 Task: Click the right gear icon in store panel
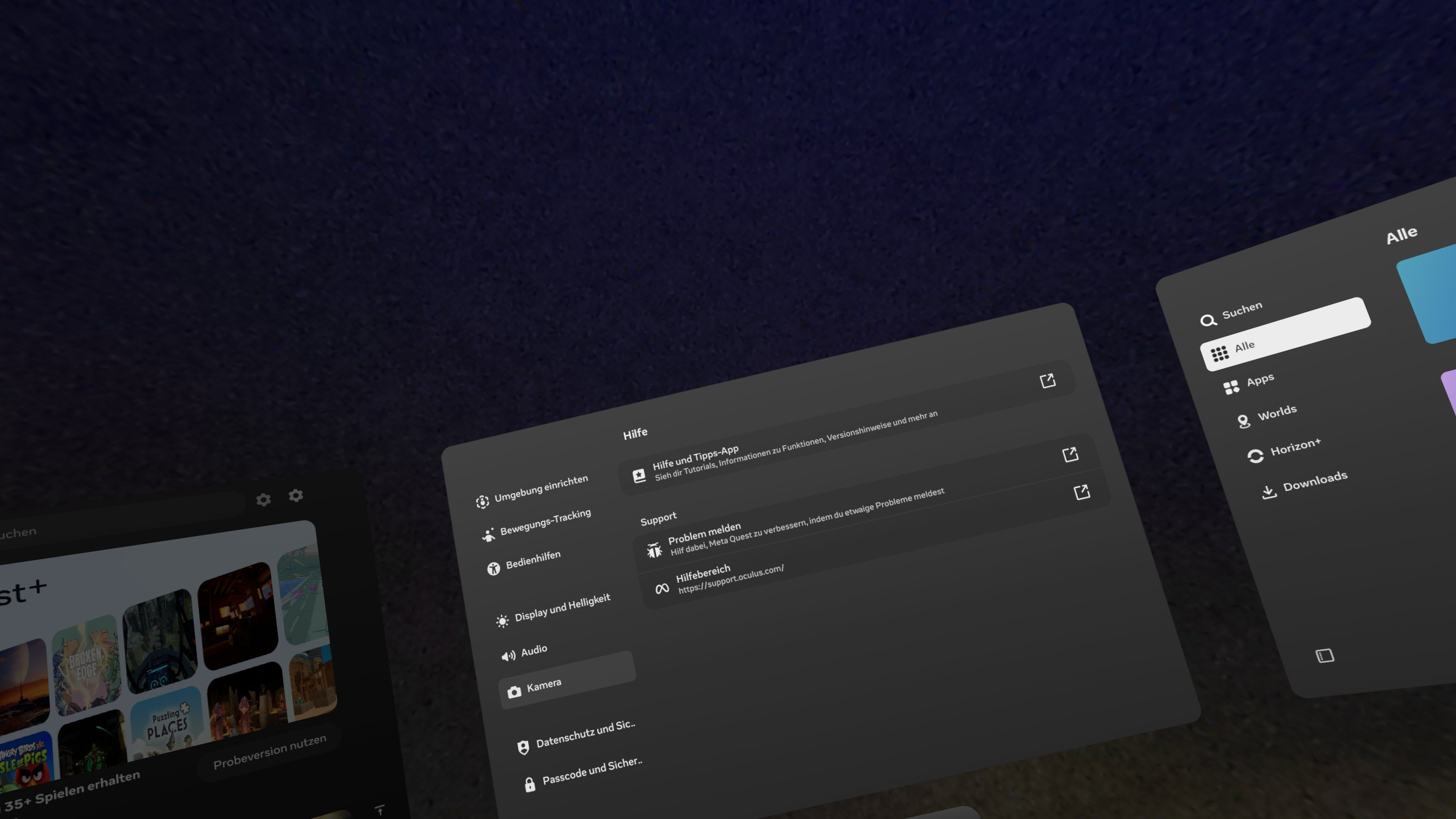296,496
